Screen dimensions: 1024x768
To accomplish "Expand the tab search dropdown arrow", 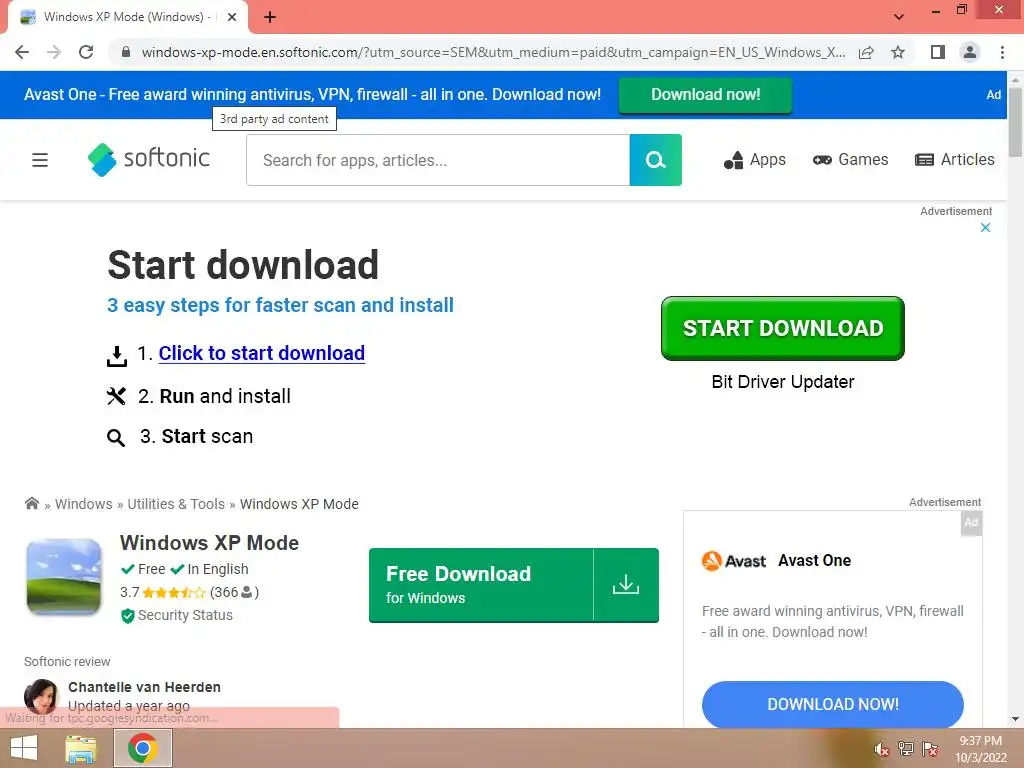I will (x=899, y=17).
